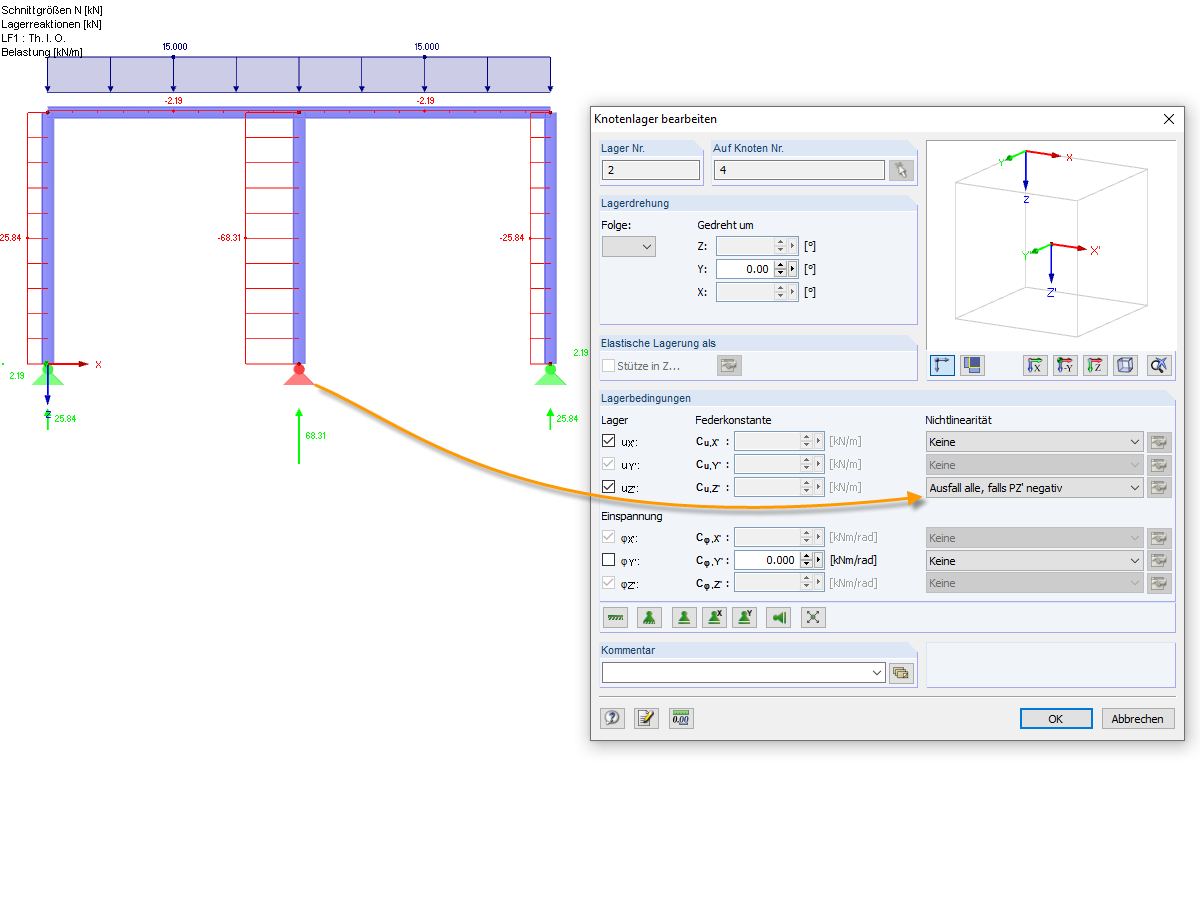Viewport: 1200px width, 900px height.
Task: Apply the rigid fixed support preset icon
Action: pyautogui.click(x=616, y=618)
